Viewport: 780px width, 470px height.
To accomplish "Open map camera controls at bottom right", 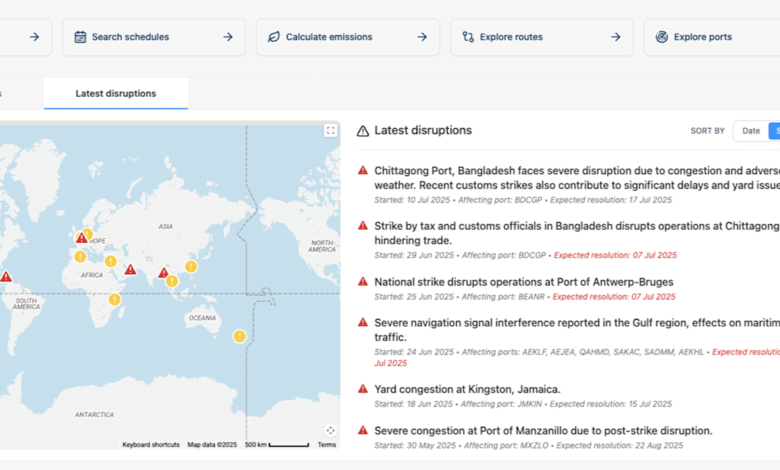I will 330,430.
